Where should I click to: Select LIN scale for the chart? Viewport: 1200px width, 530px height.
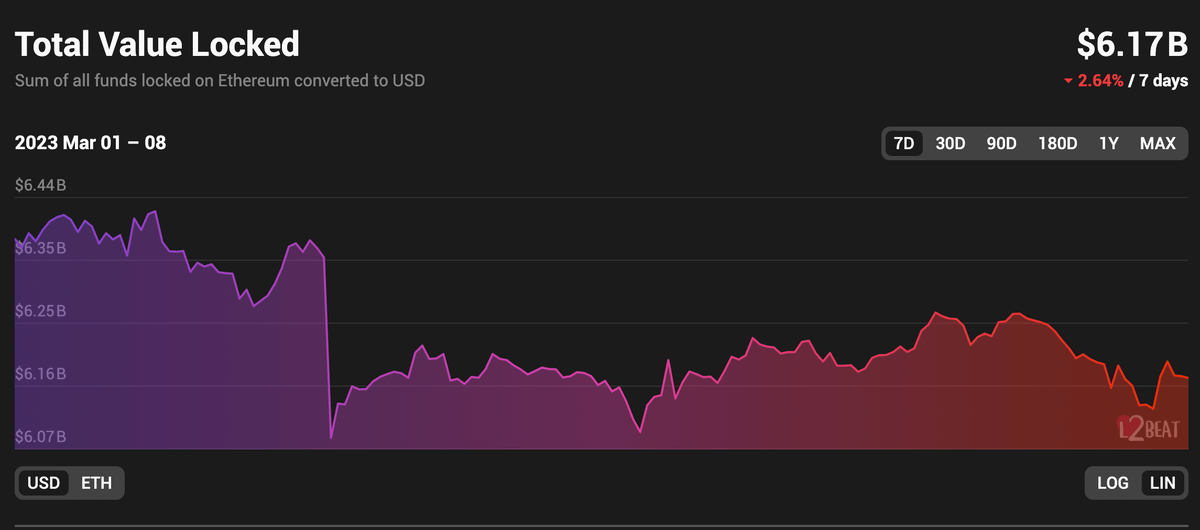pos(1162,483)
